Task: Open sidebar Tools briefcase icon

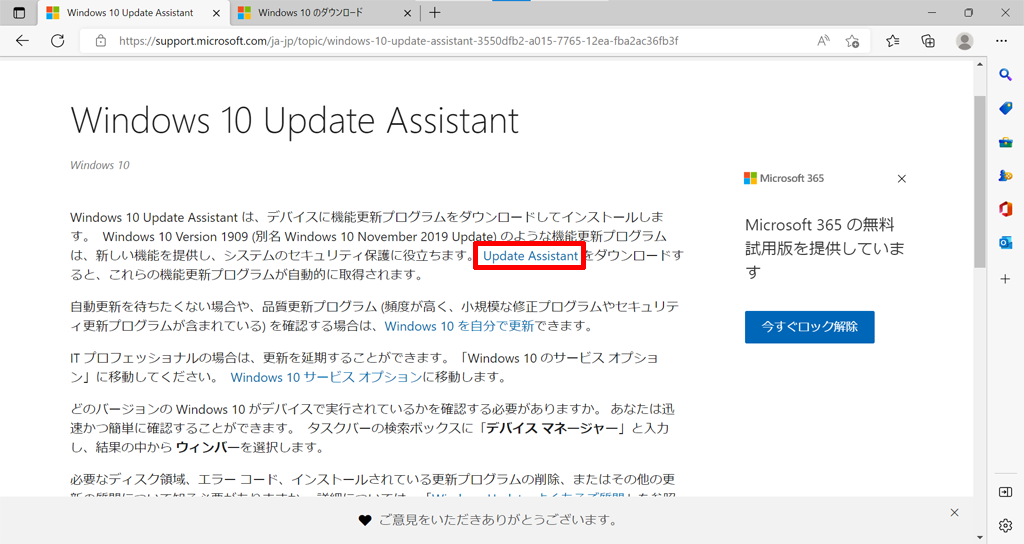Action: pyautogui.click(x=1006, y=142)
